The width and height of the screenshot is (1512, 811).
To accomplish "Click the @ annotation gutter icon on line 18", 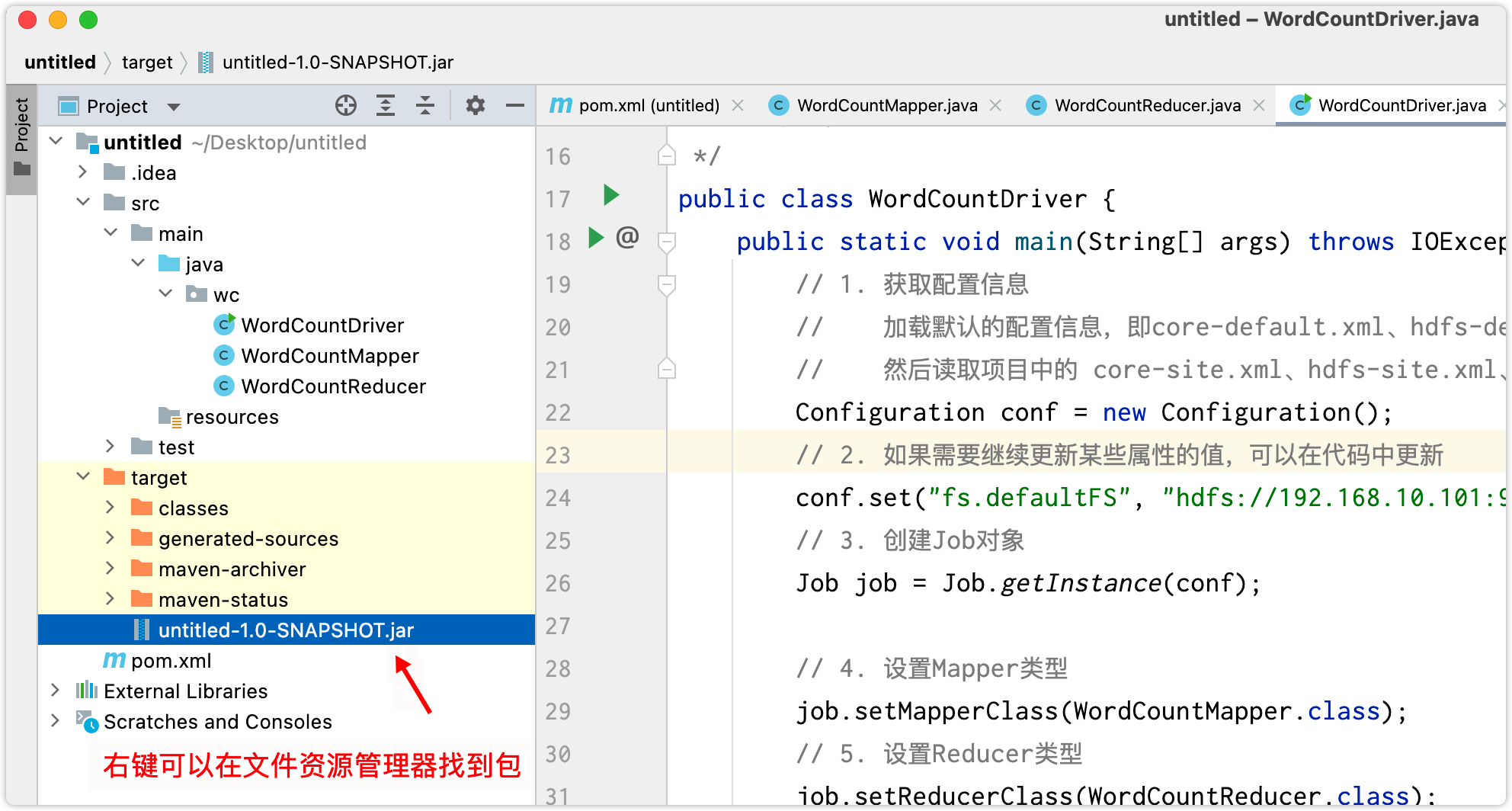I will [x=627, y=238].
